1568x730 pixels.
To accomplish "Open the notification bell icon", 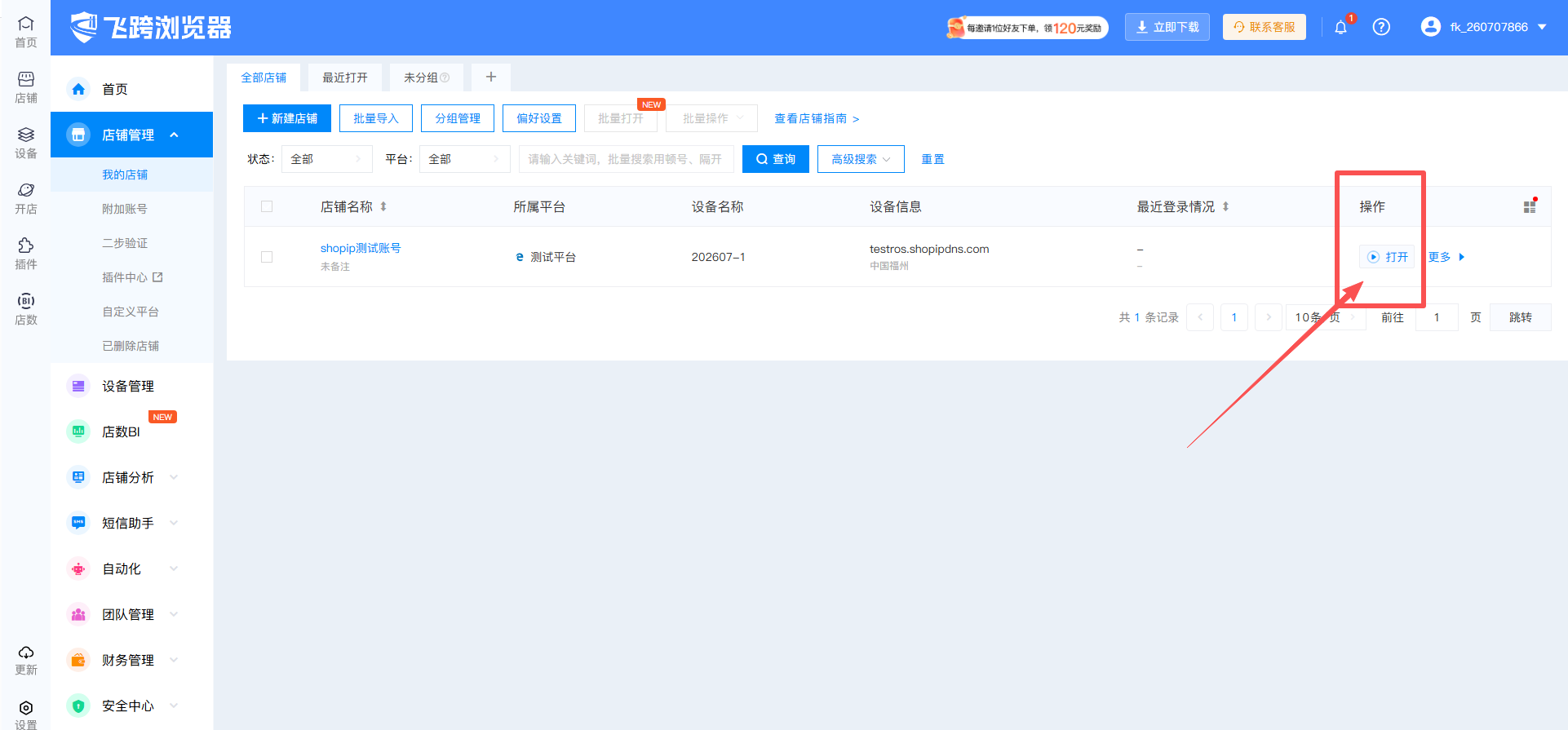I will (1340, 27).
